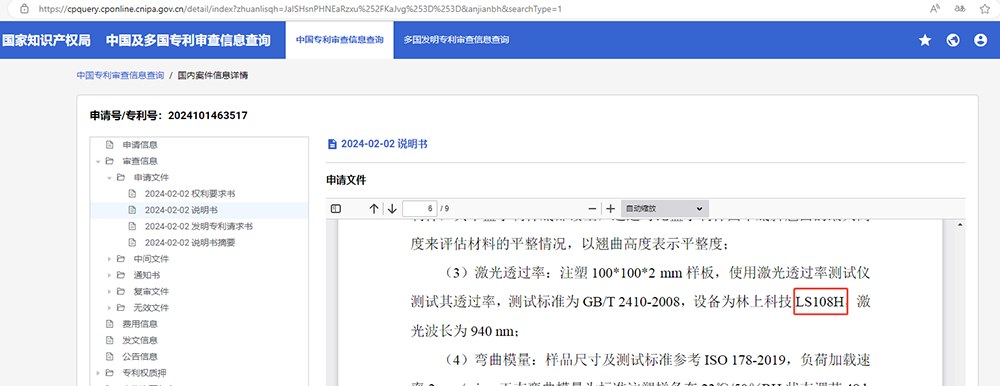Click the folder icon beside 申请文件

pos(121,177)
